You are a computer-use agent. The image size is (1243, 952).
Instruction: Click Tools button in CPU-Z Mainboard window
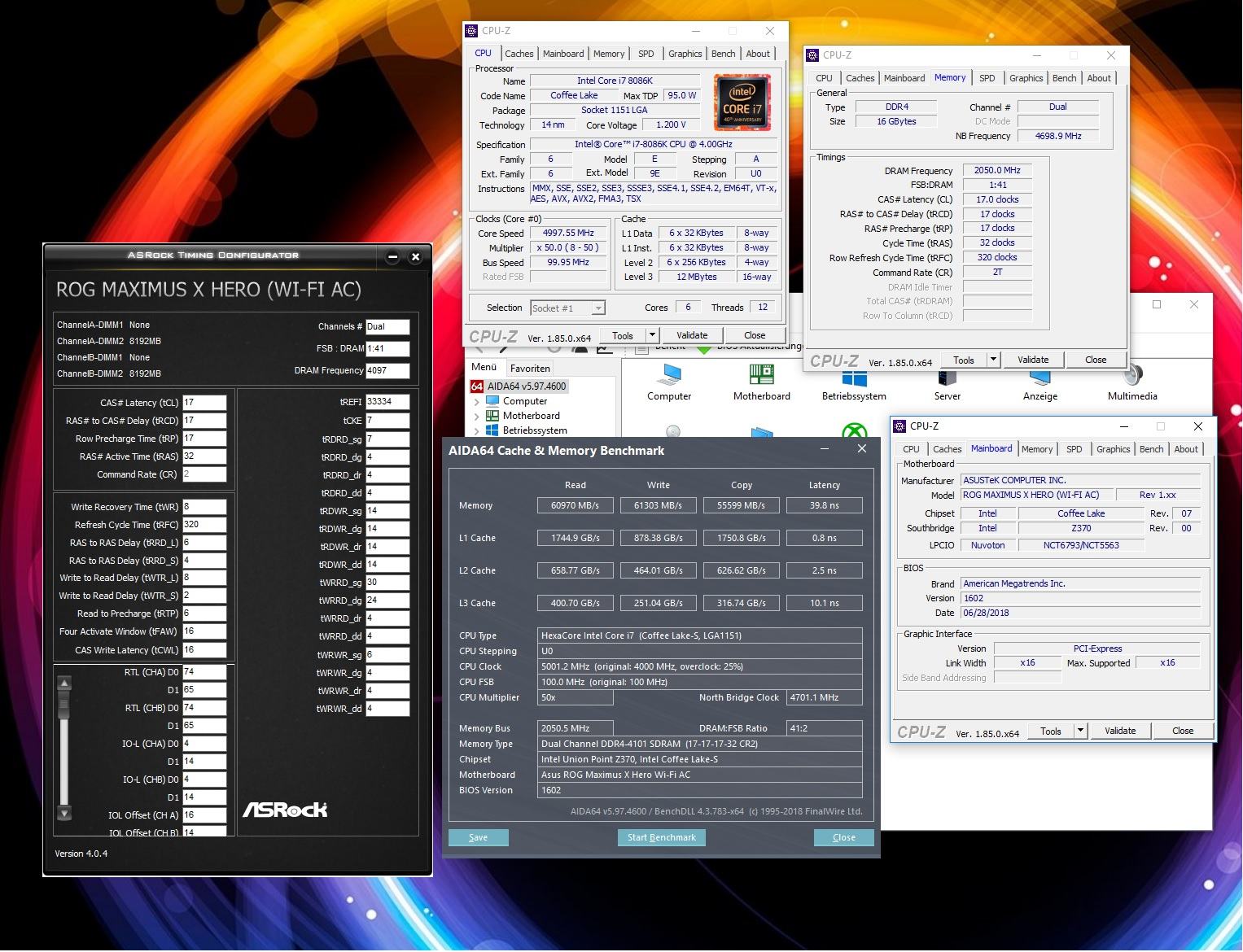[x=1051, y=731]
